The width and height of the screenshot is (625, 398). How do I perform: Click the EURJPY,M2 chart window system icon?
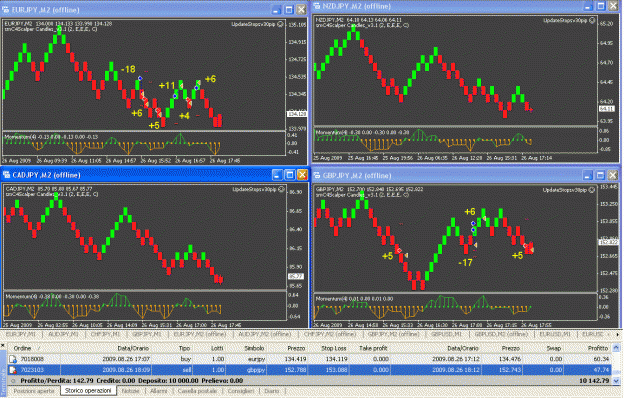point(6,10)
